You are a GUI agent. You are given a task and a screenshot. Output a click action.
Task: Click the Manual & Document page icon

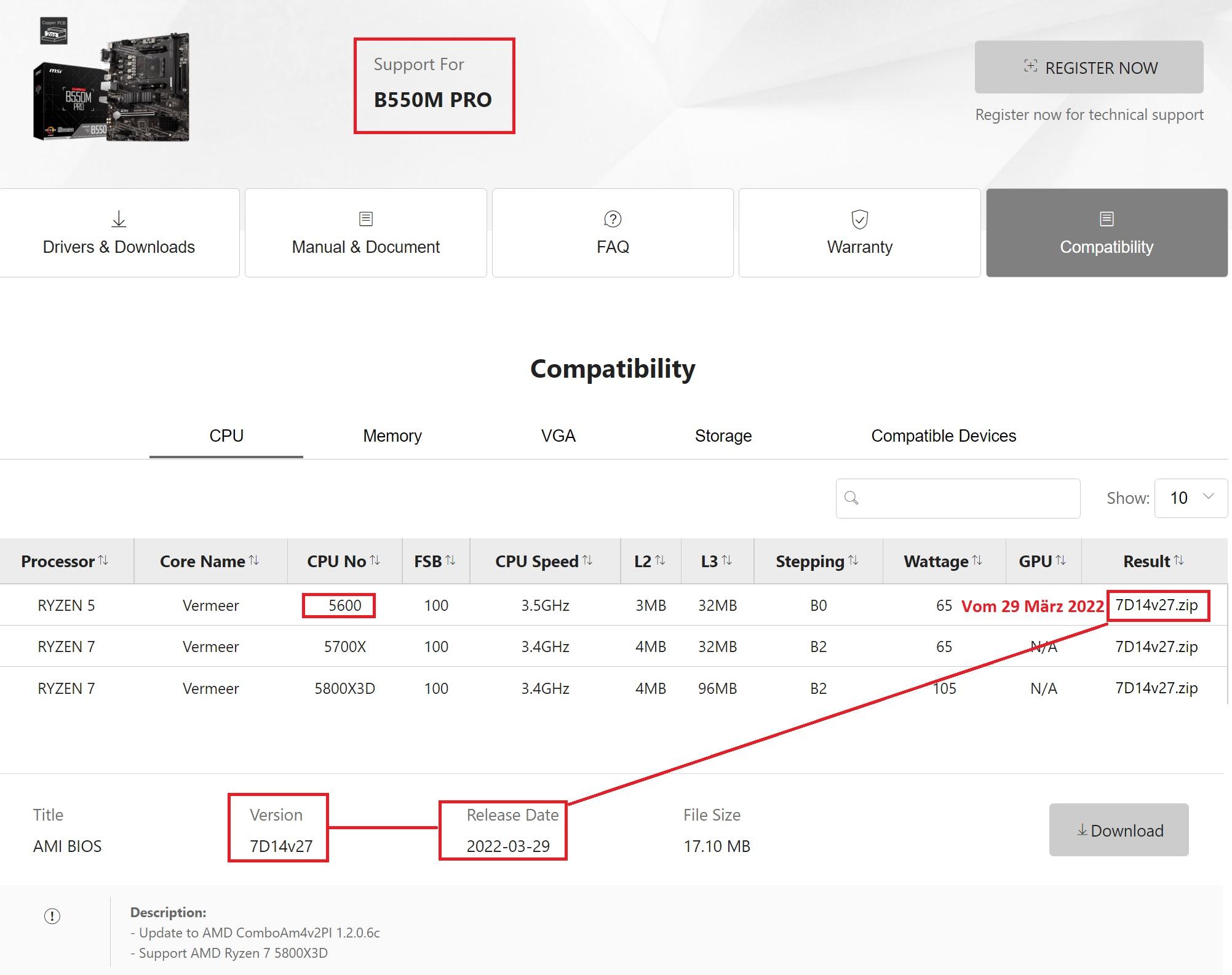(366, 219)
